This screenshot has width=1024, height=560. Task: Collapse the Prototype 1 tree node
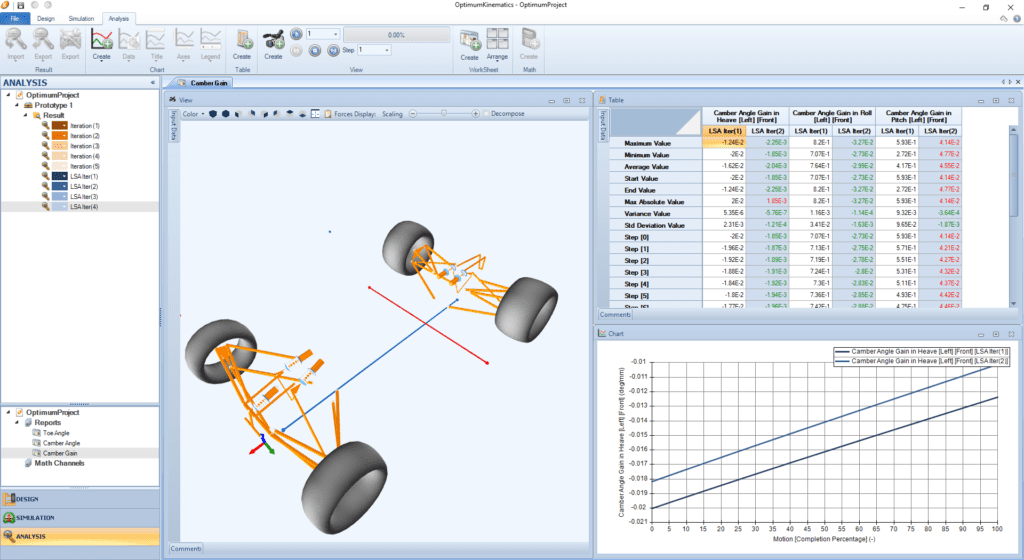[18, 105]
